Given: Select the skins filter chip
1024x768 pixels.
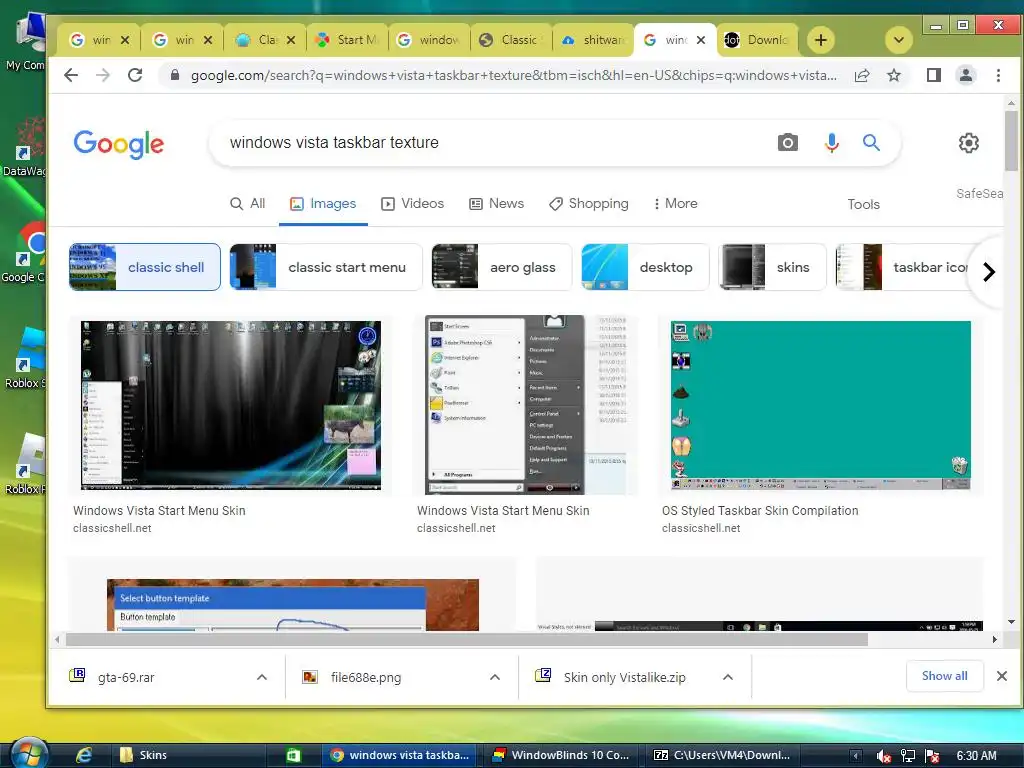Looking at the screenshot, I should (x=773, y=267).
